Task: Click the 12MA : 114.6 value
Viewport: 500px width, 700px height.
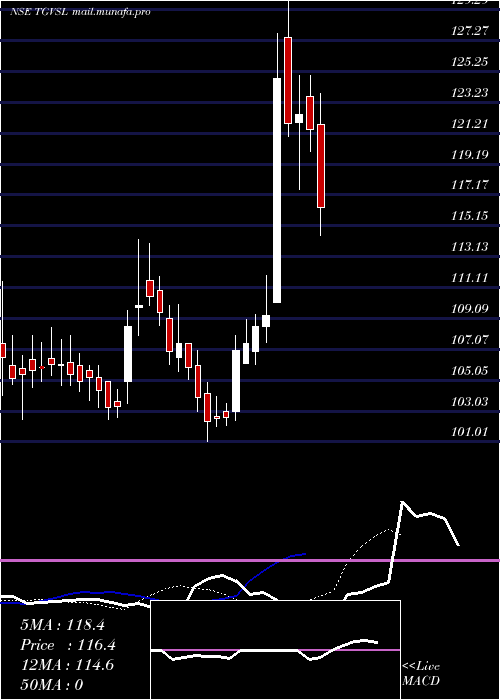Action: coord(67,665)
